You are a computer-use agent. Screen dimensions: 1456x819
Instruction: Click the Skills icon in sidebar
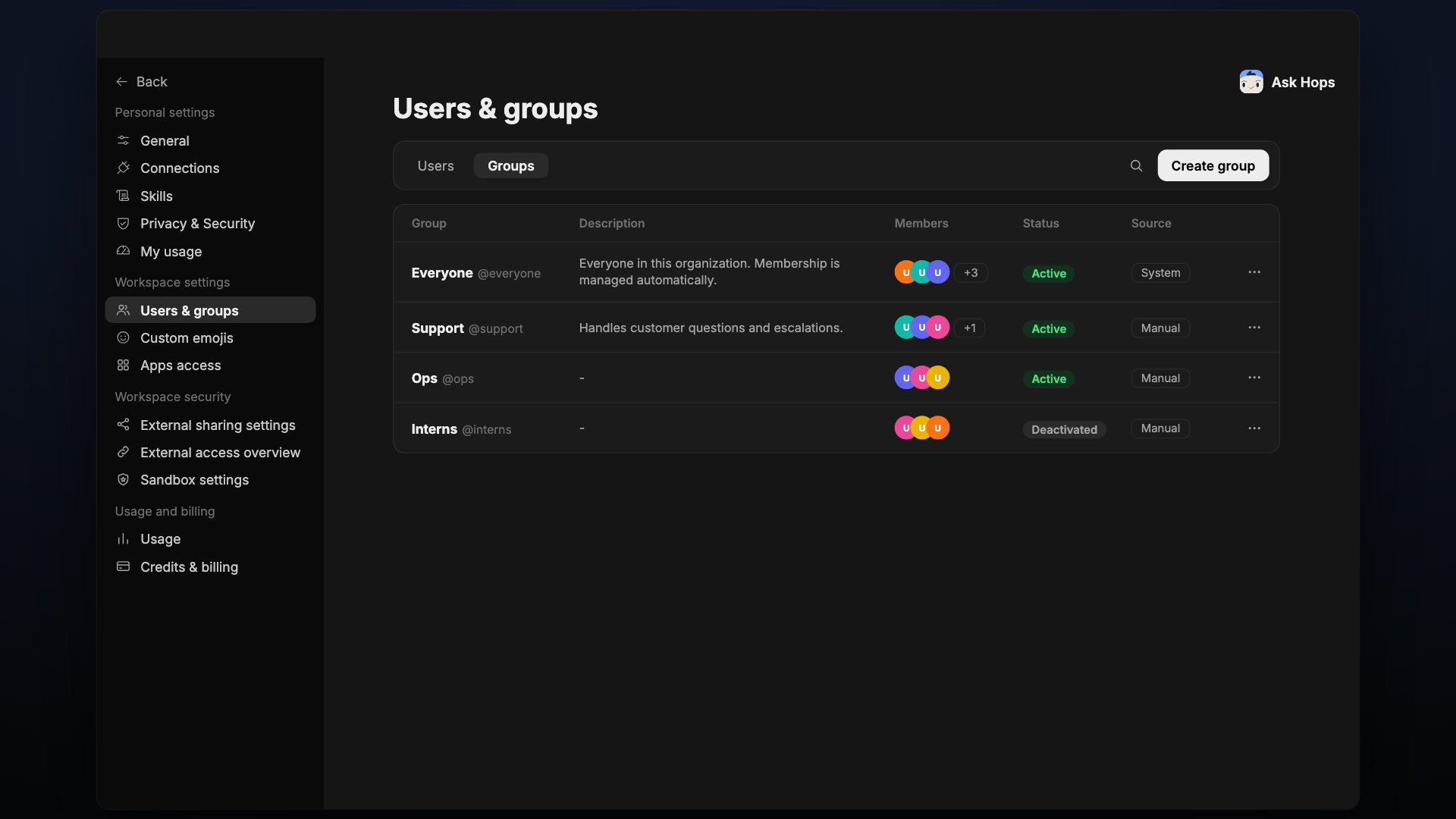pyautogui.click(x=123, y=196)
